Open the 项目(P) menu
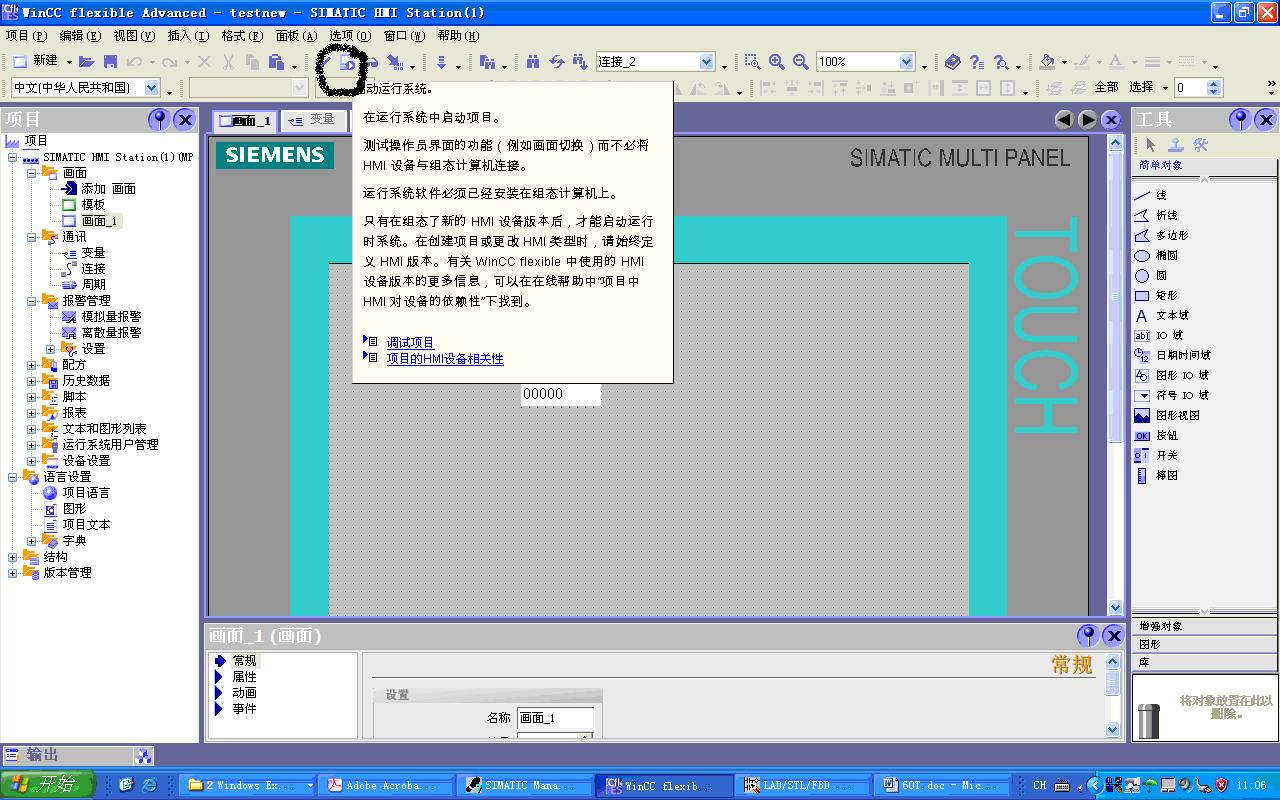This screenshot has width=1280, height=800. [26, 36]
